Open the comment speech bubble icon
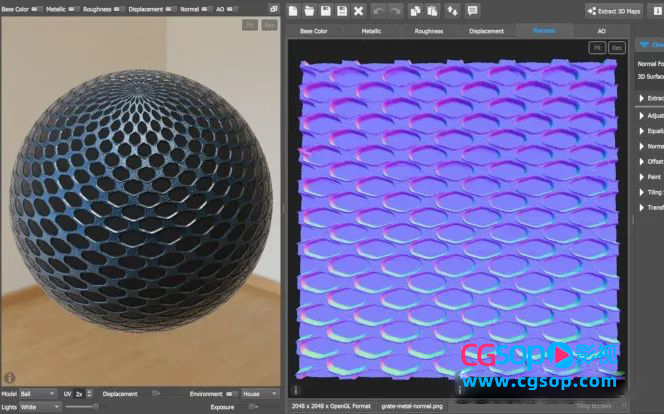The image size is (664, 414). 472,10
